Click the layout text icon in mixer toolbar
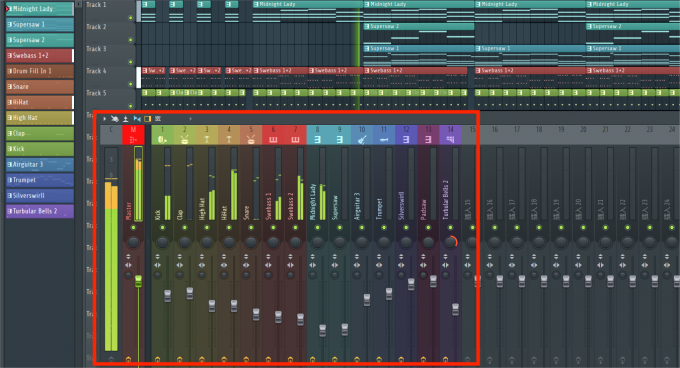Viewport: 680px width, 368px height. [x=158, y=118]
